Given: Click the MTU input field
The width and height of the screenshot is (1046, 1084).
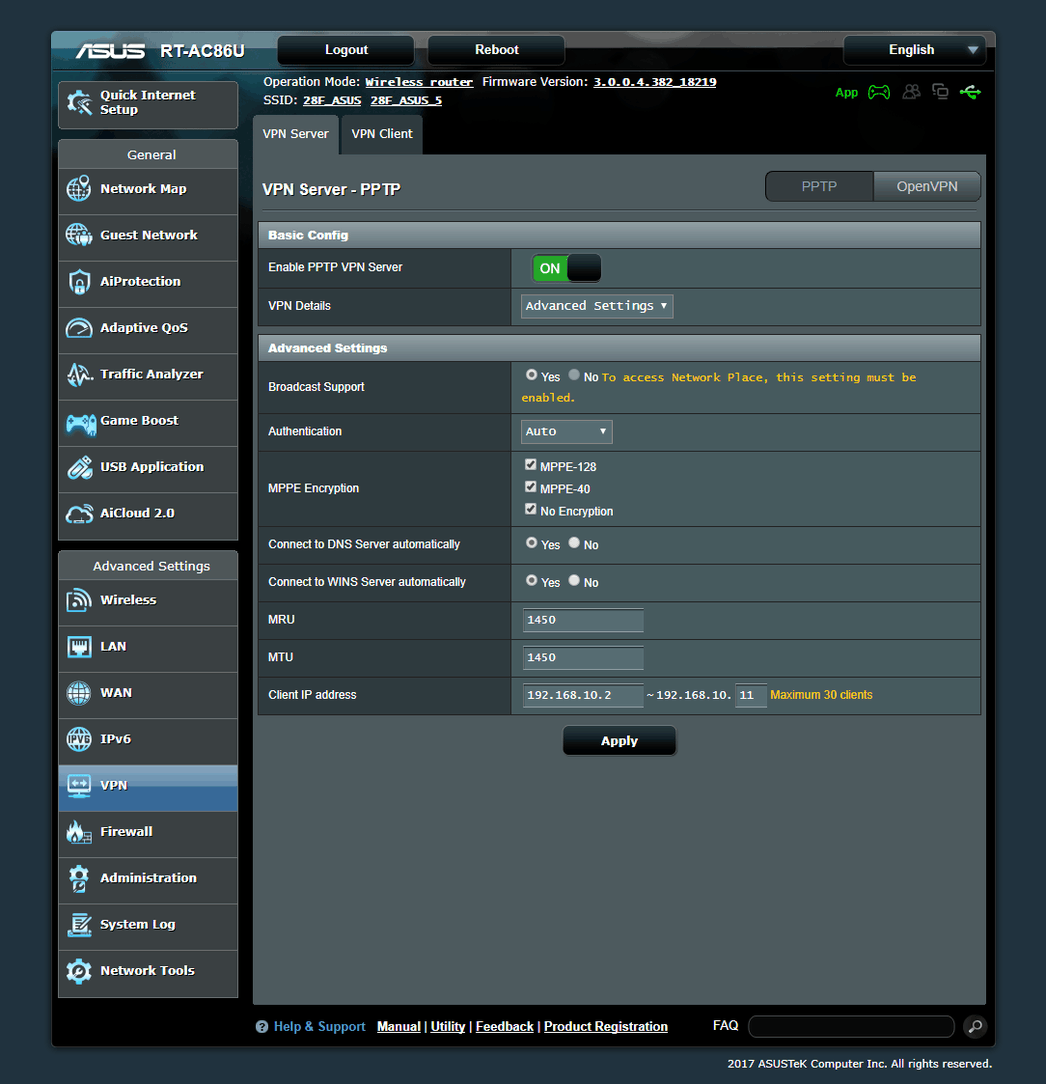Looking at the screenshot, I should [x=583, y=657].
